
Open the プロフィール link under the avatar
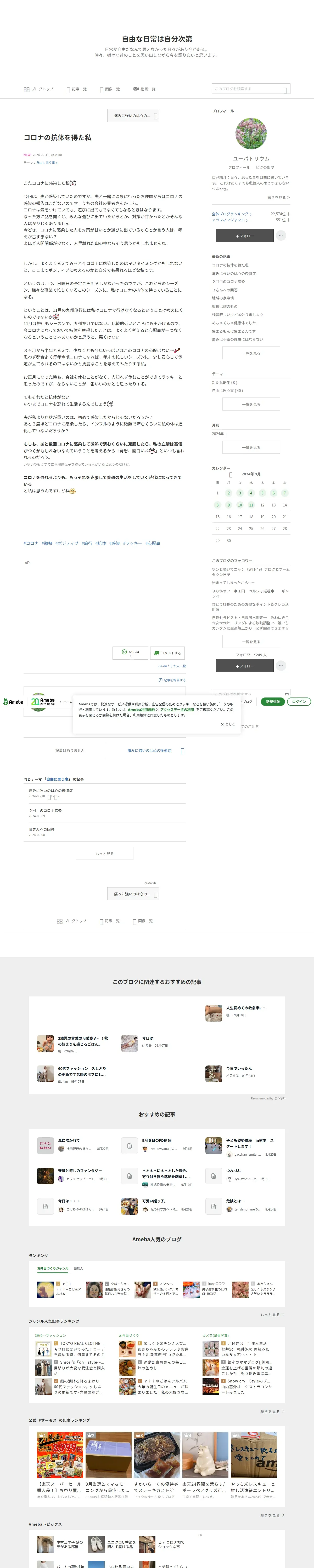[x=239, y=168]
